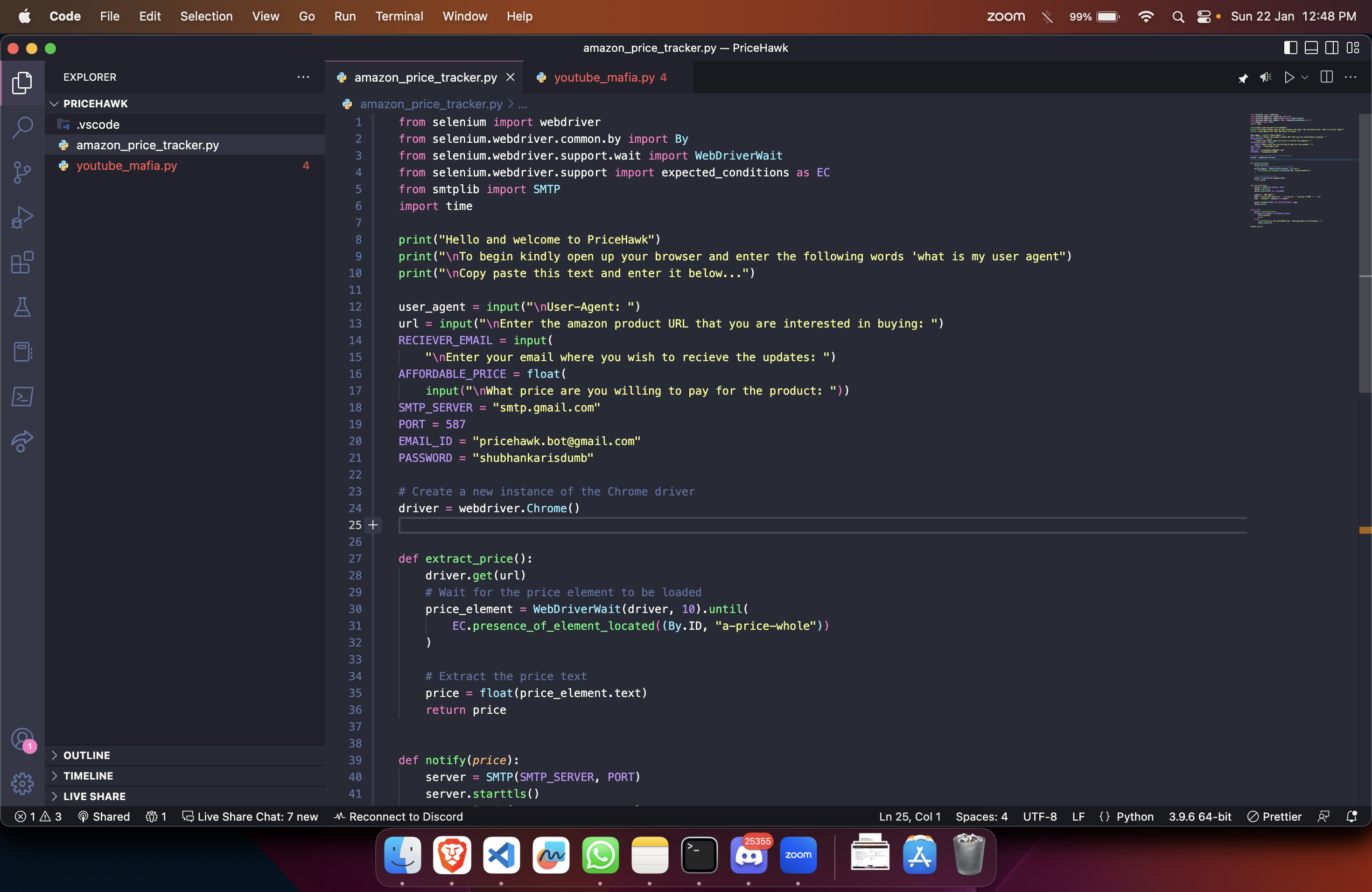Open Discord from the dock
Image resolution: width=1372 pixels, height=892 pixels.
748,855
